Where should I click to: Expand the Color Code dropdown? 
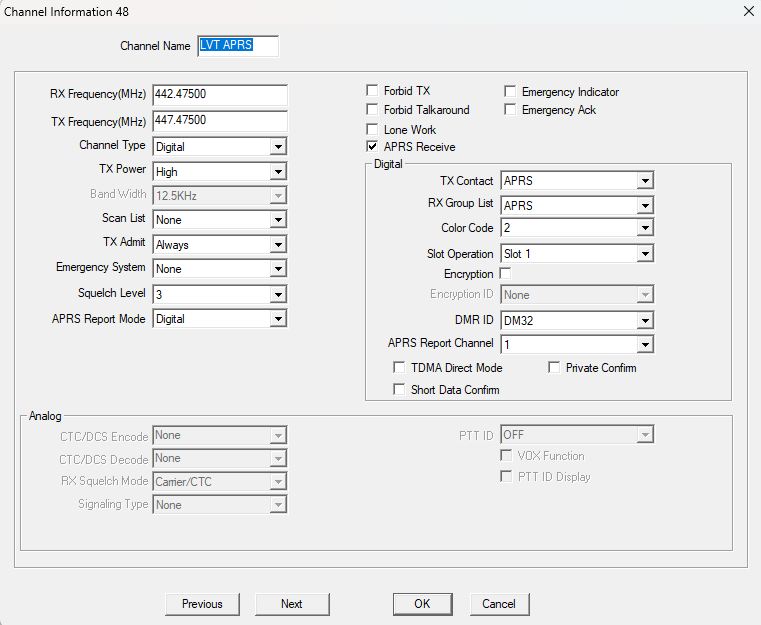pyautogui.click(x=645, y=229)
